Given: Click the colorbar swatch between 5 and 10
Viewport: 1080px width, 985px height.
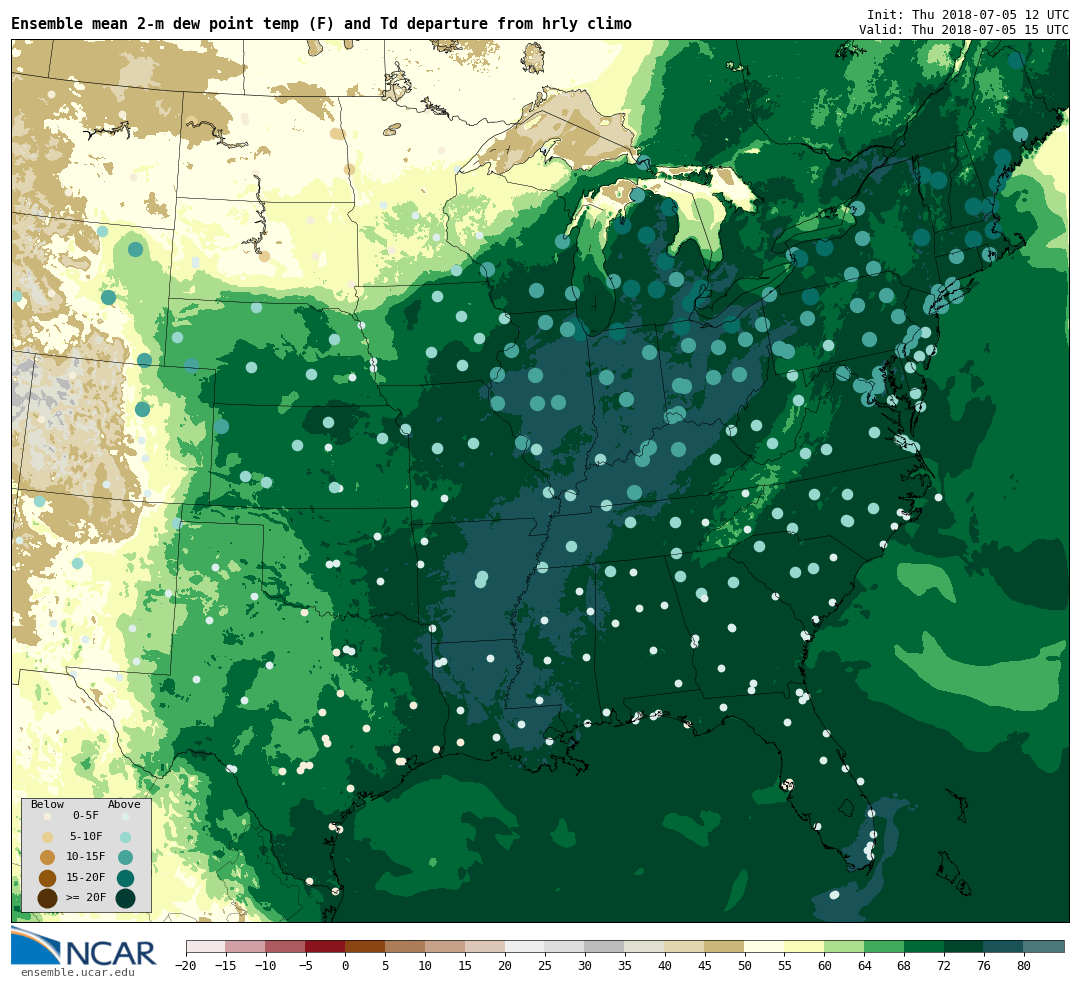Looking at the screenshot, I should 406,947.
